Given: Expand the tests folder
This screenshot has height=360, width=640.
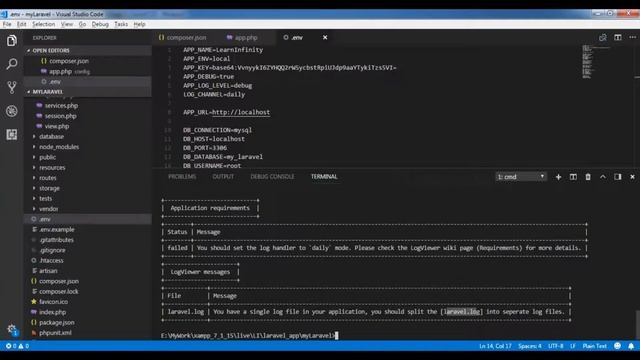Looking at the screenshot, I should pyautogui.click(x=45, y=199).
